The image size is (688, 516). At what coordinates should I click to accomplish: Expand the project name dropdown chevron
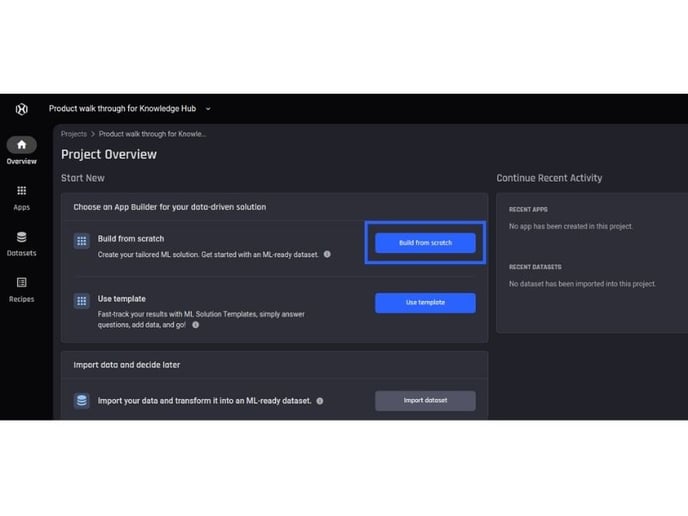click(208, 109)
